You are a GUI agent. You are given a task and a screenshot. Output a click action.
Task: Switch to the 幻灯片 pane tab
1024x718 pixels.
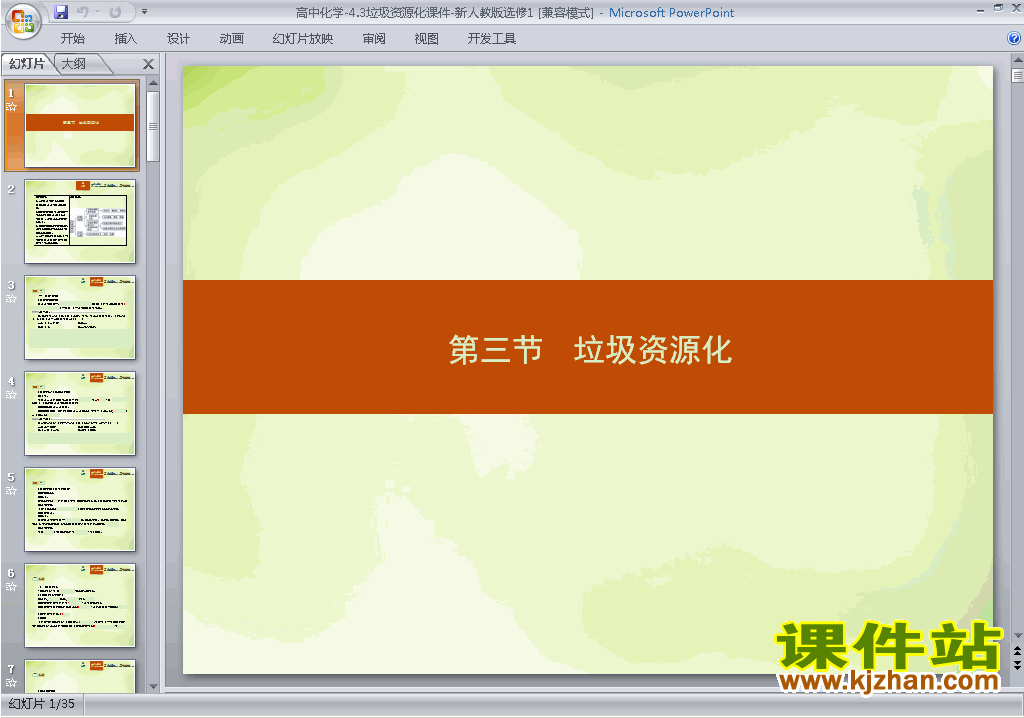pos(27,63)
